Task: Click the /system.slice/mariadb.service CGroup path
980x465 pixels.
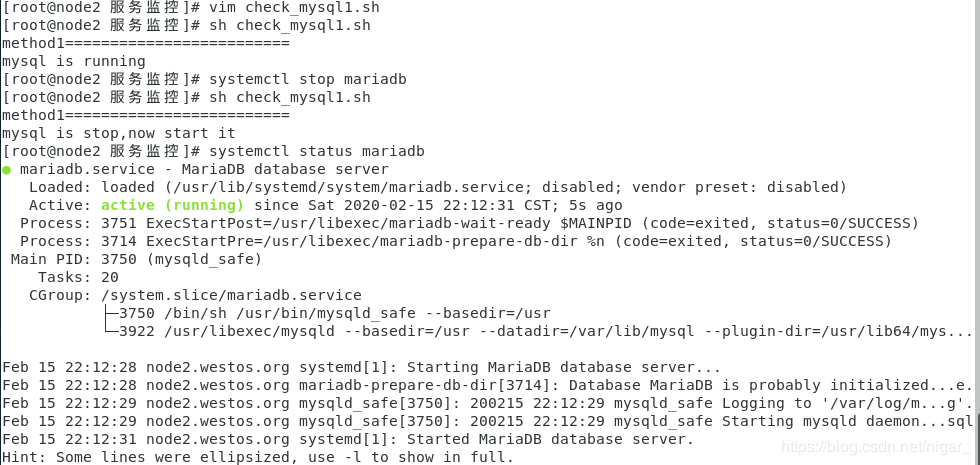Action: [231, 295]
